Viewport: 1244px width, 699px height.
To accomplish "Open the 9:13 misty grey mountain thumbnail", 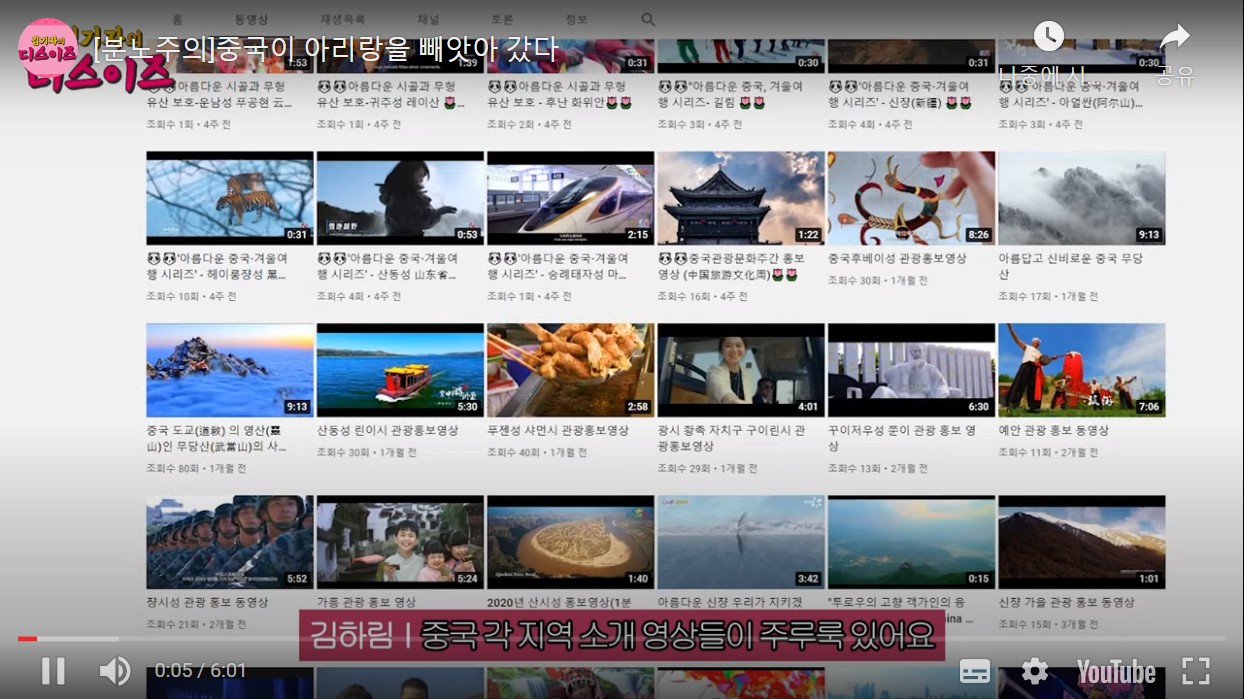I will coord(1081,198).
